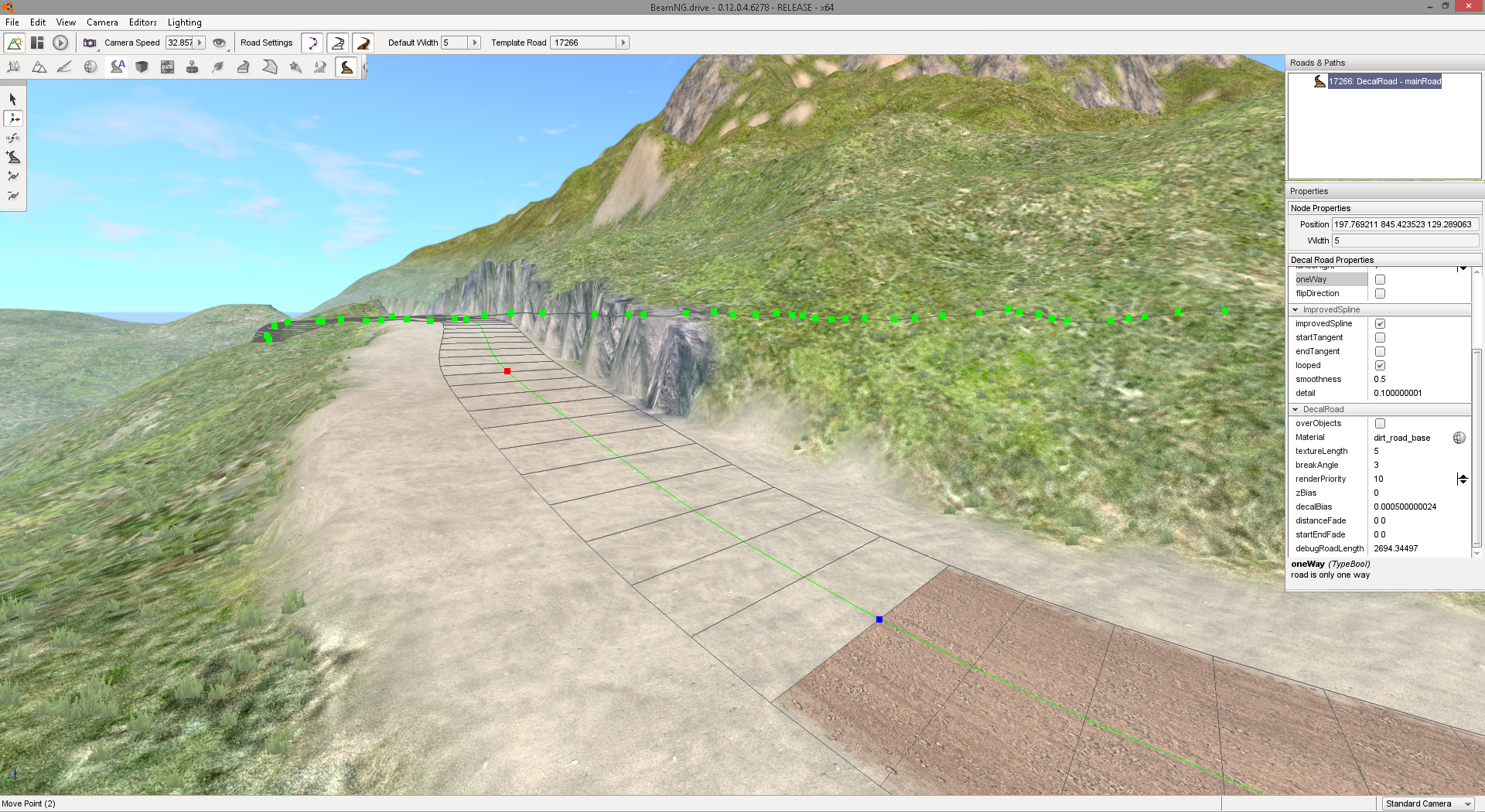The image size is (1485, 812).
Task: Click the scroll-down arrow of properties list
Action: (1476, 553)
